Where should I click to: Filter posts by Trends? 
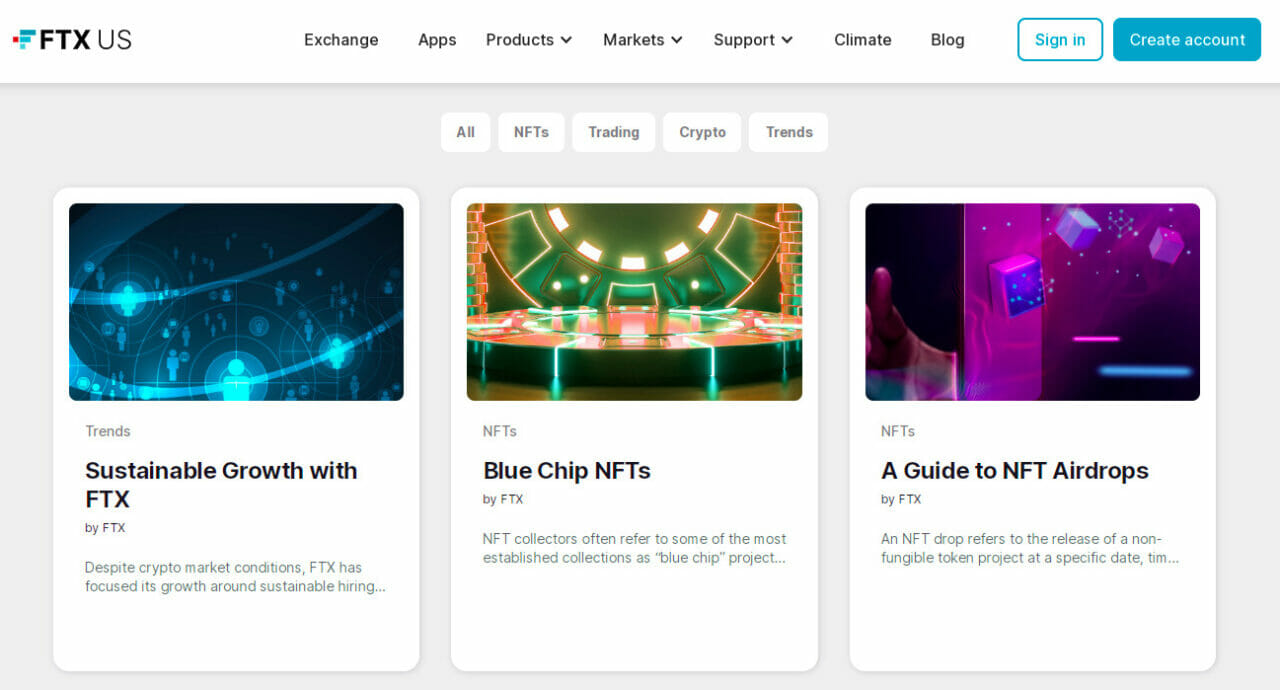(x=788, y=132)
